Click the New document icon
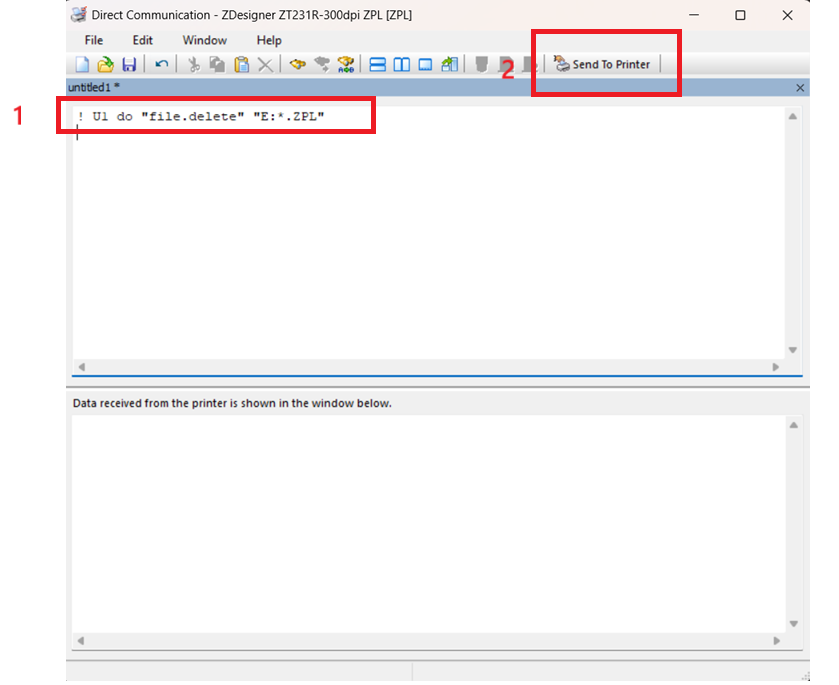This screenshot has height=685, width=839. [x=82, y=64]
